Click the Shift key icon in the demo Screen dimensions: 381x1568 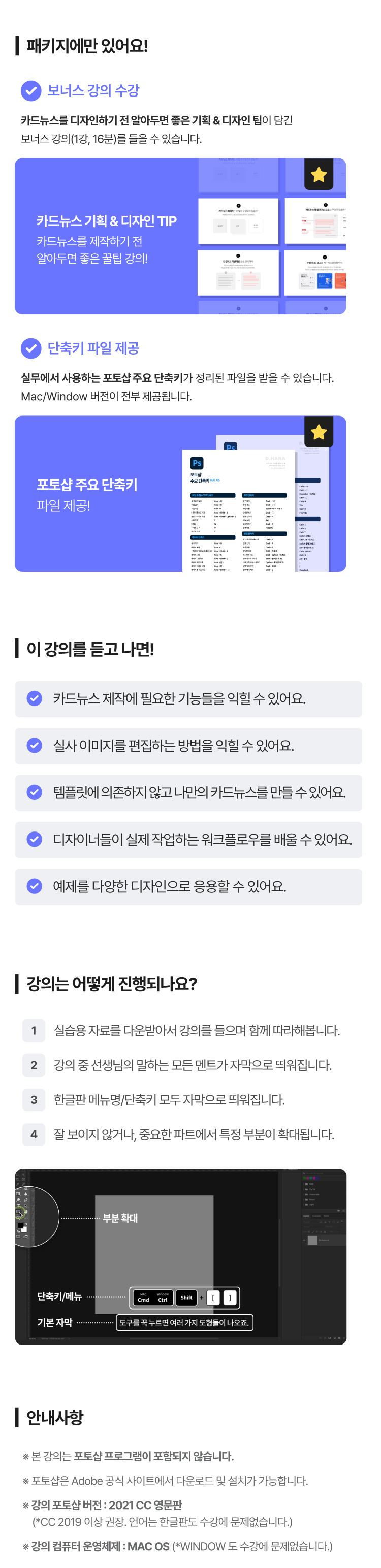186,1298
